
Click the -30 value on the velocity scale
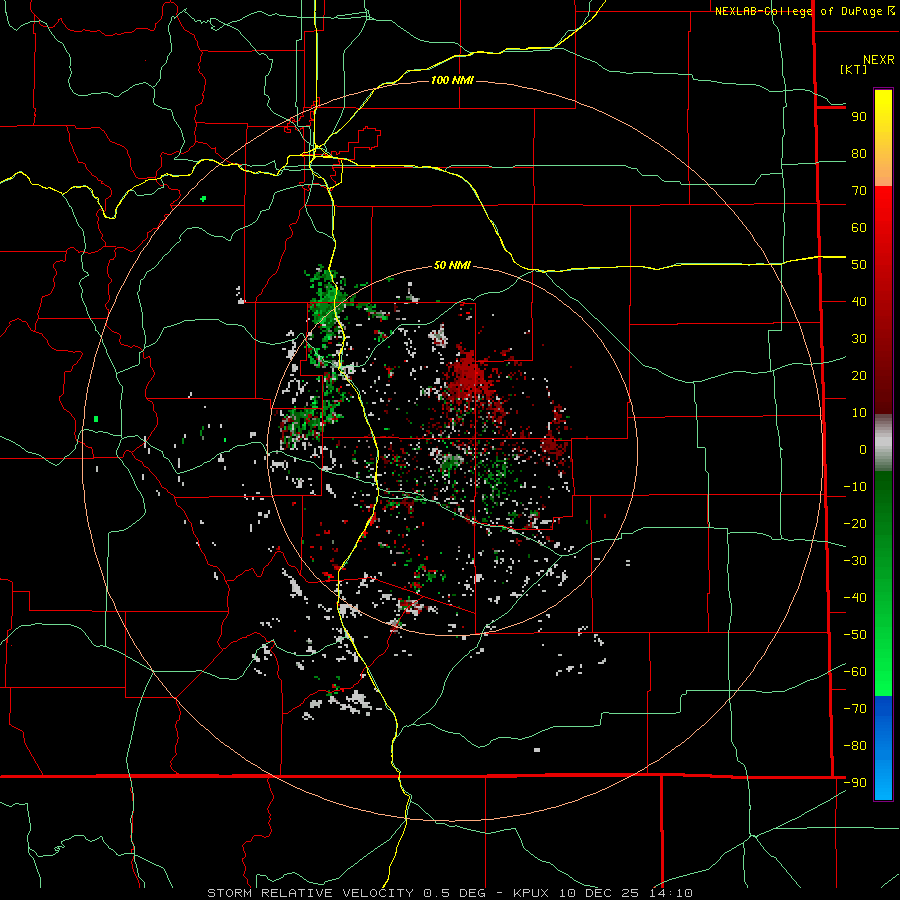click(855, 561)
